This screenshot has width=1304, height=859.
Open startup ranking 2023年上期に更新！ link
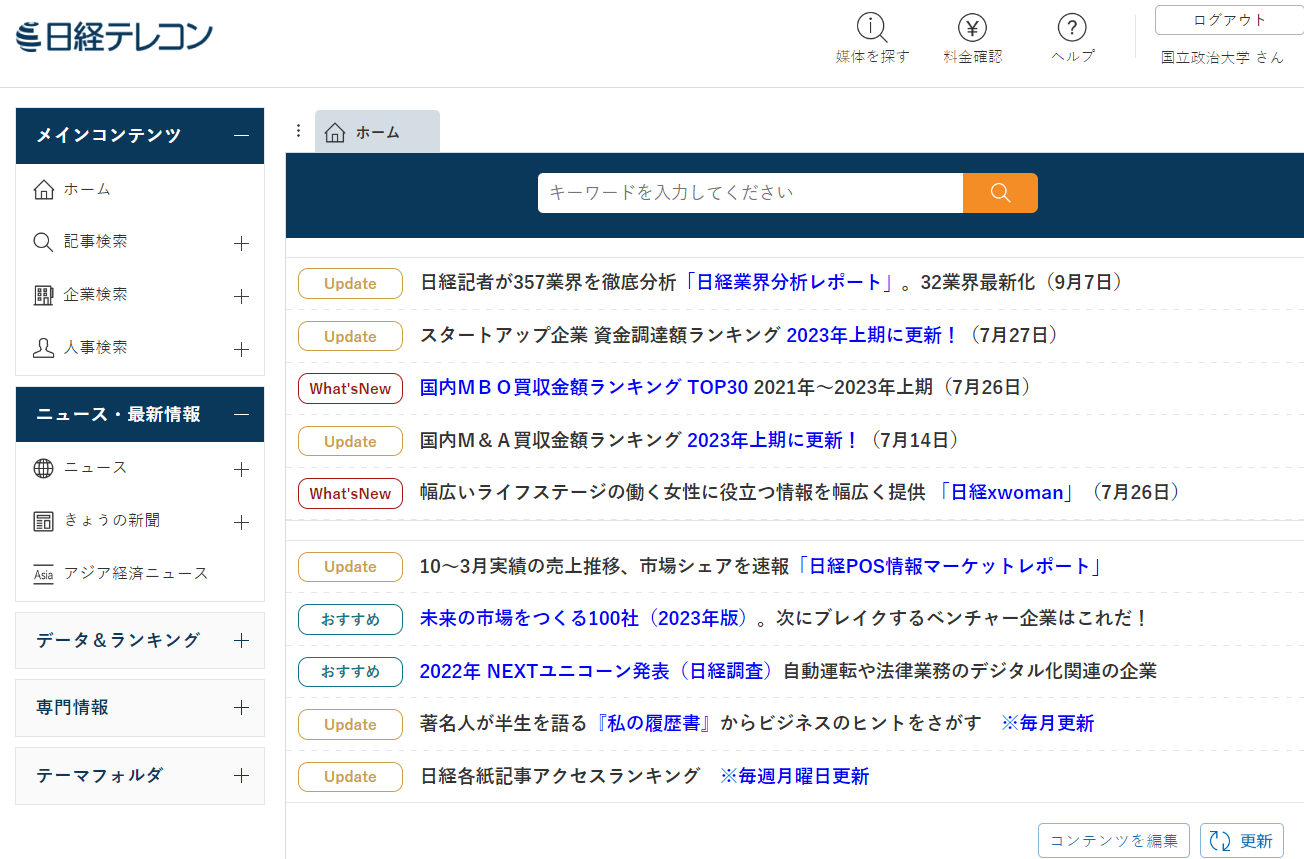click(x=872, y=335)
